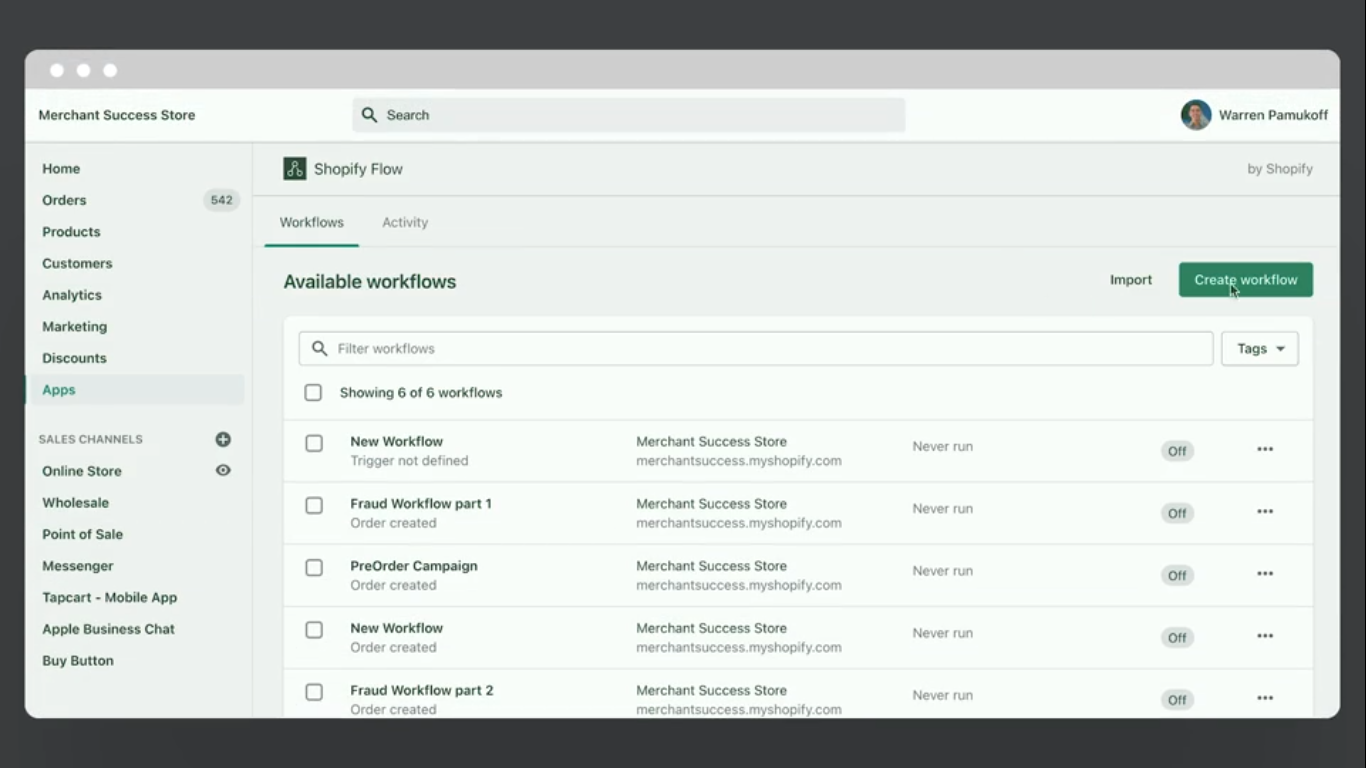Screen dimensions: 1366x768
Task: Toggle Off status of Trigger not defined workflow
Action: coord(1177,451)
